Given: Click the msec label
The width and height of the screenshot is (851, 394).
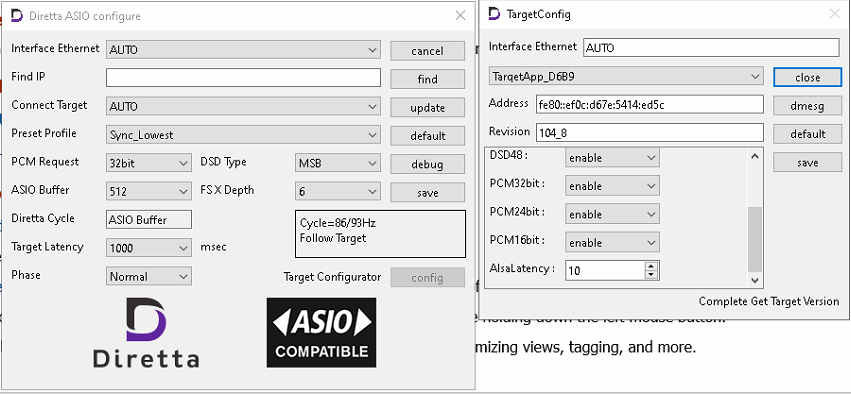Looking at the screenshot, I should (214, 247).
